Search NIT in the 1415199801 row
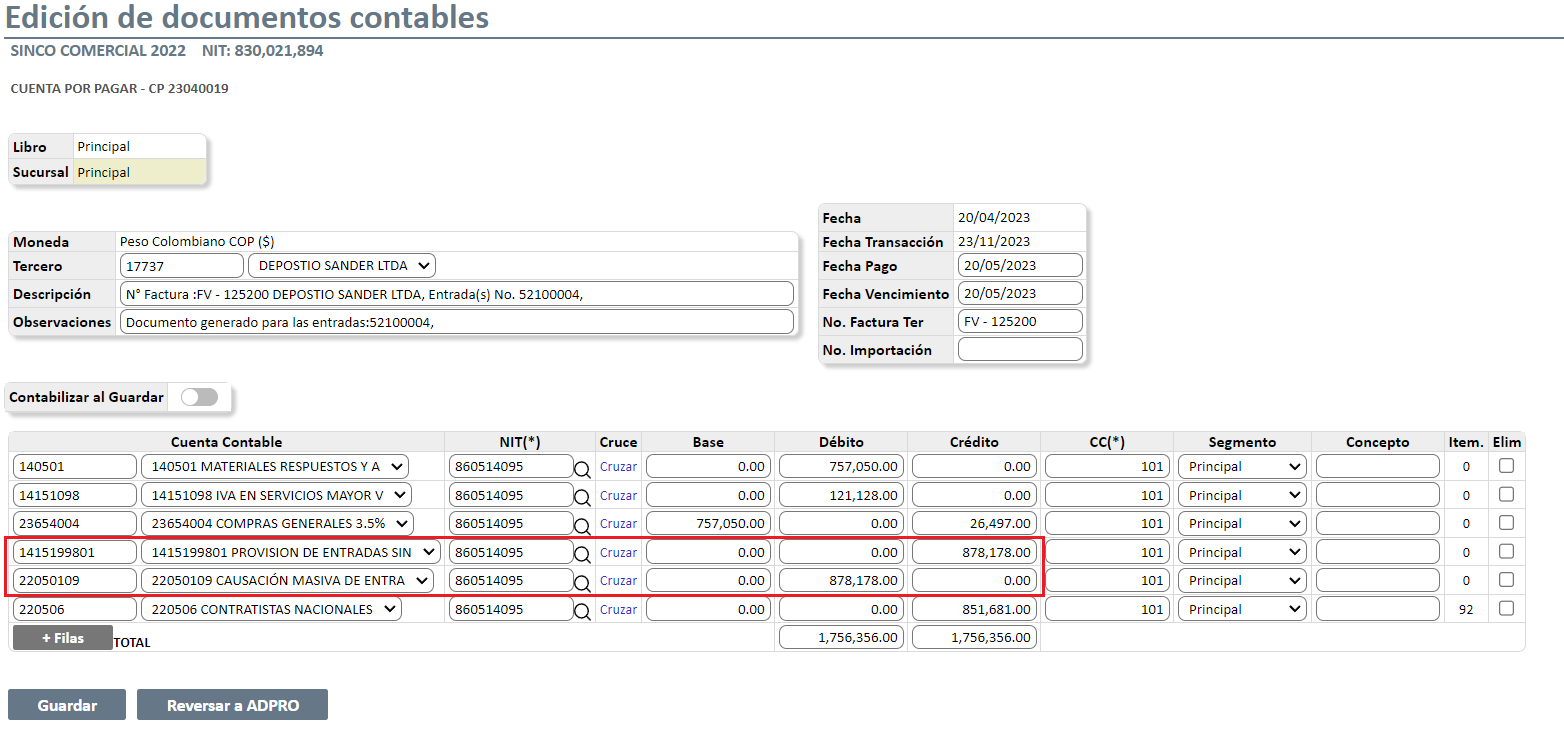 (582, 554)
